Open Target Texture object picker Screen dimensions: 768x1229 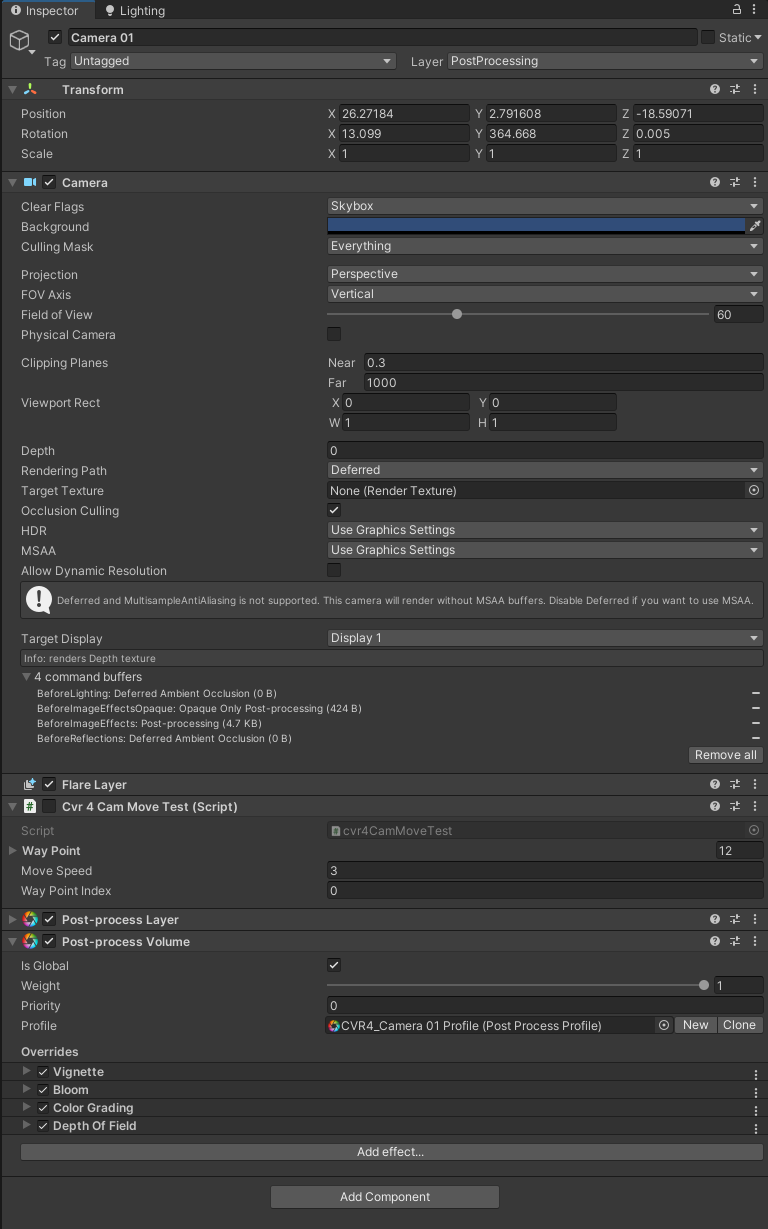[x=754, y=490]
